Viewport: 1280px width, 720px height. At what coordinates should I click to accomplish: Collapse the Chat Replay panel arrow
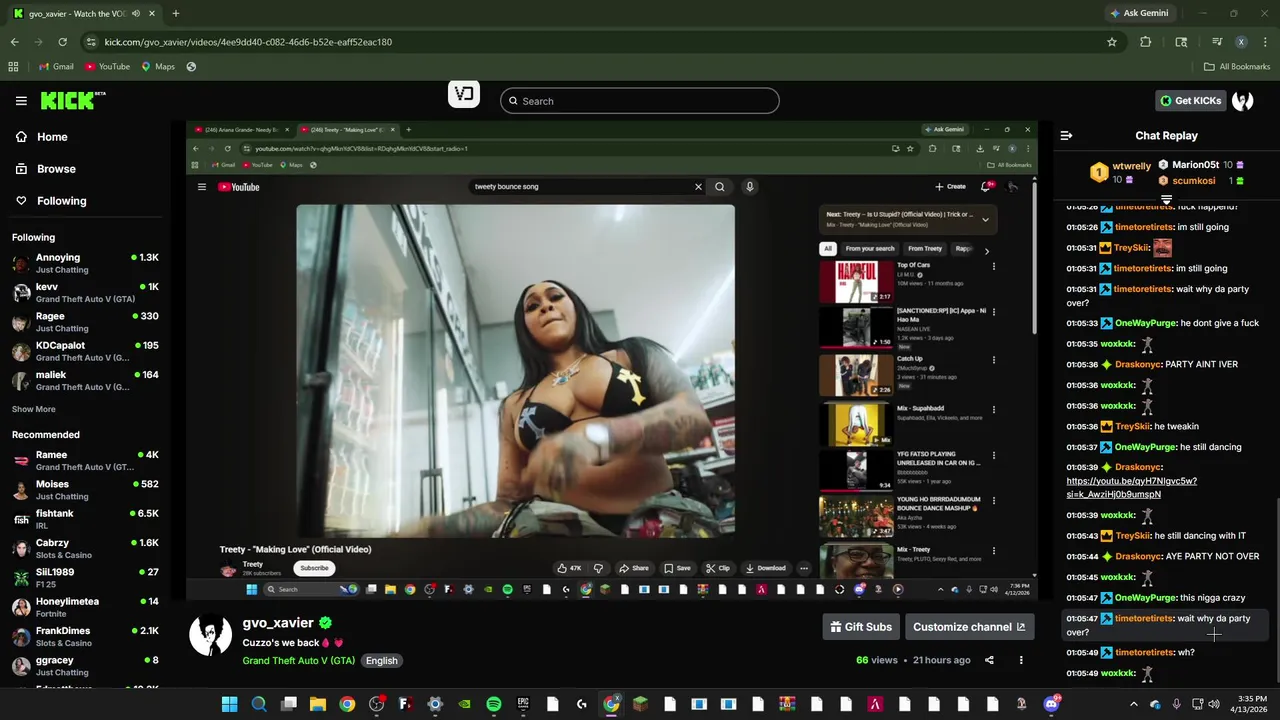(1066, 136)
